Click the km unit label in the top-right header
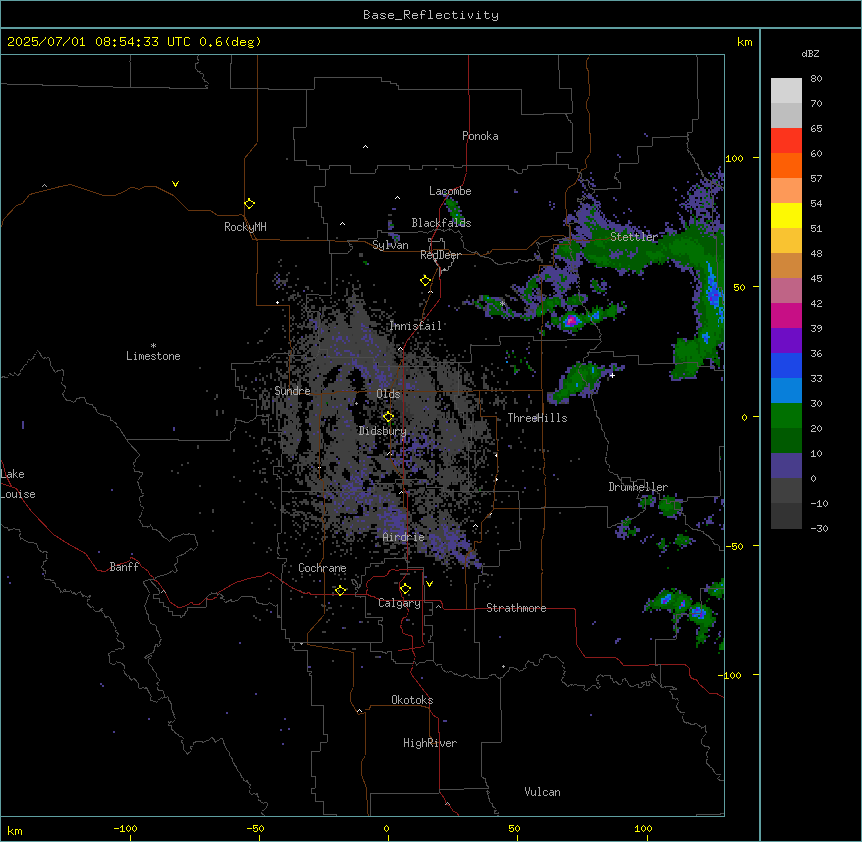 pos(744,42)
